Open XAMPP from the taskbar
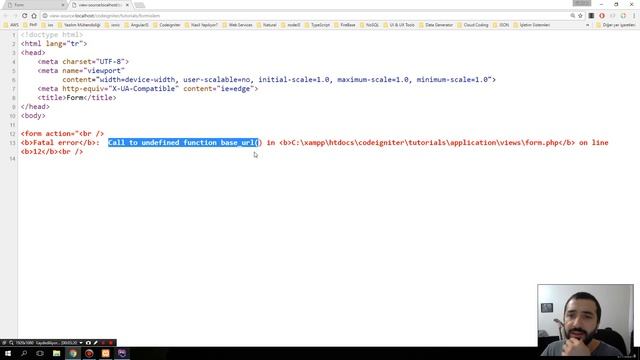Screen dimensions: 640x360 (105, 353)
